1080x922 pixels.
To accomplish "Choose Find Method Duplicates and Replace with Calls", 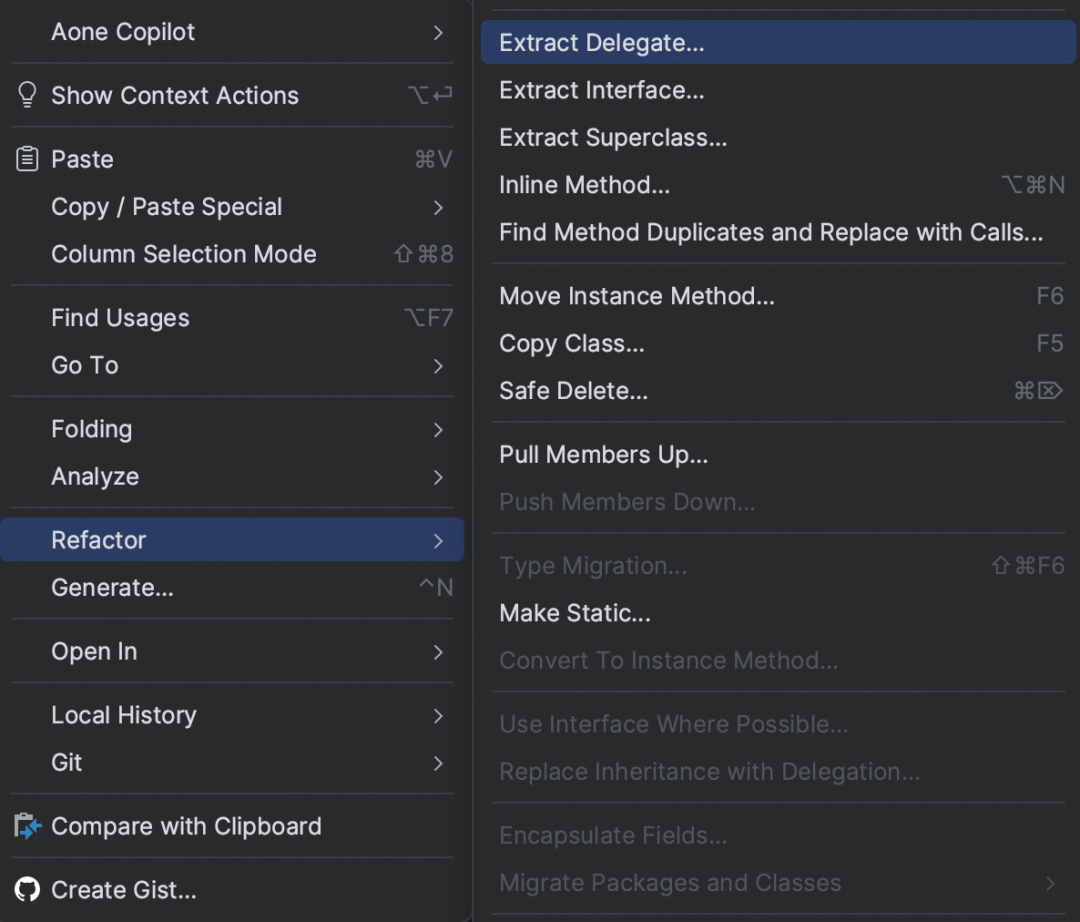I will pyautogui.click(x=778, y=233).
